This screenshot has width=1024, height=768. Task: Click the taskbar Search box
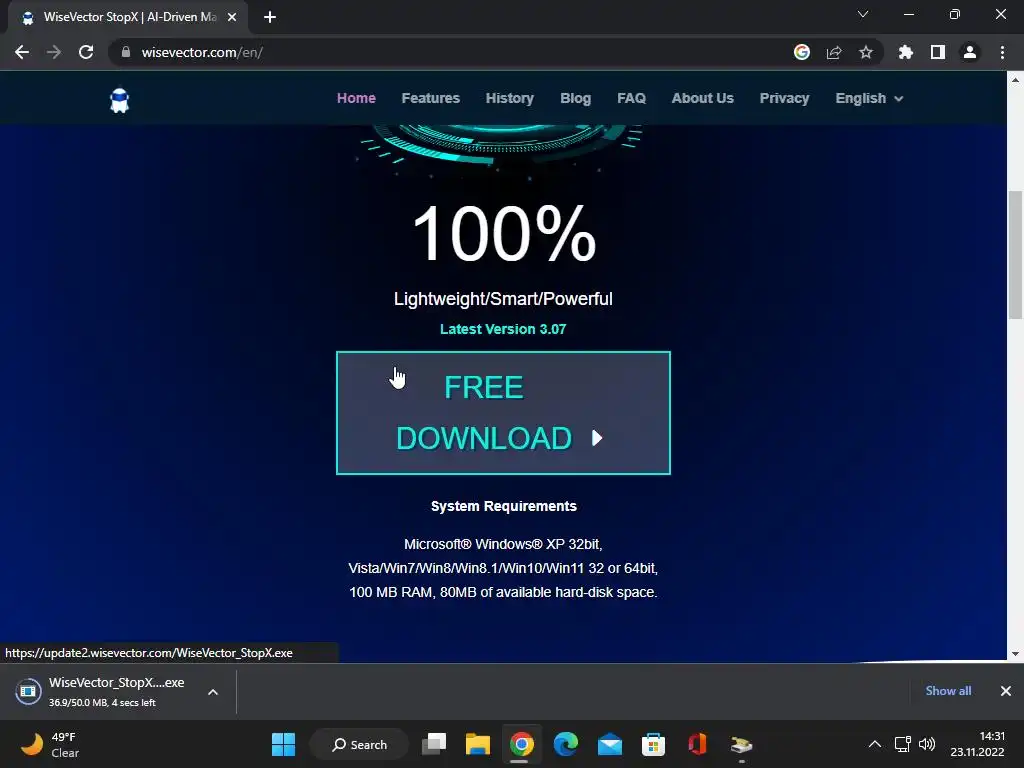pos(359,744)
